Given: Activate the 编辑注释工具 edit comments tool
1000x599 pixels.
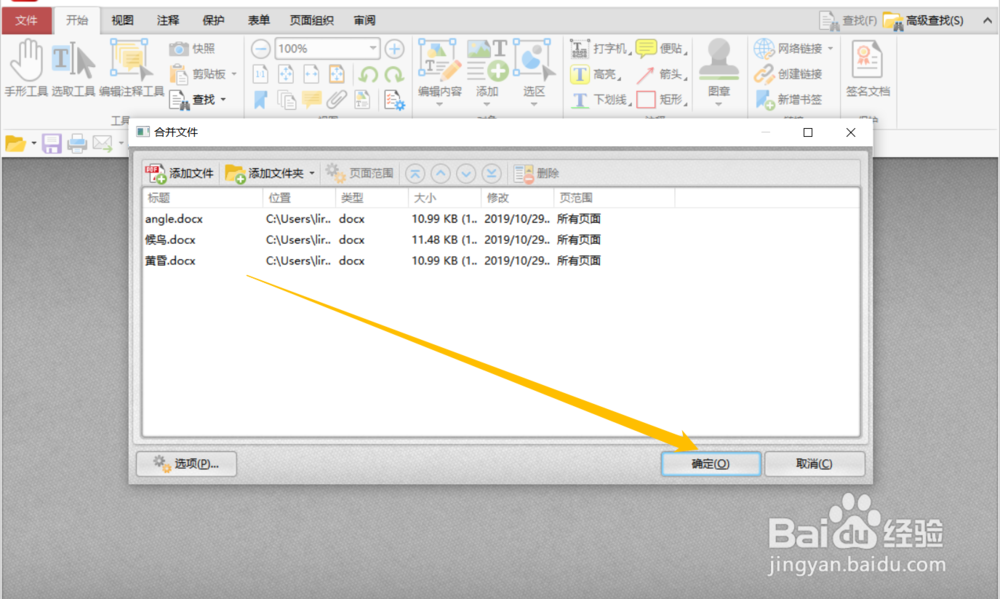Looking at the screenshot, I should tap(131, 67).
